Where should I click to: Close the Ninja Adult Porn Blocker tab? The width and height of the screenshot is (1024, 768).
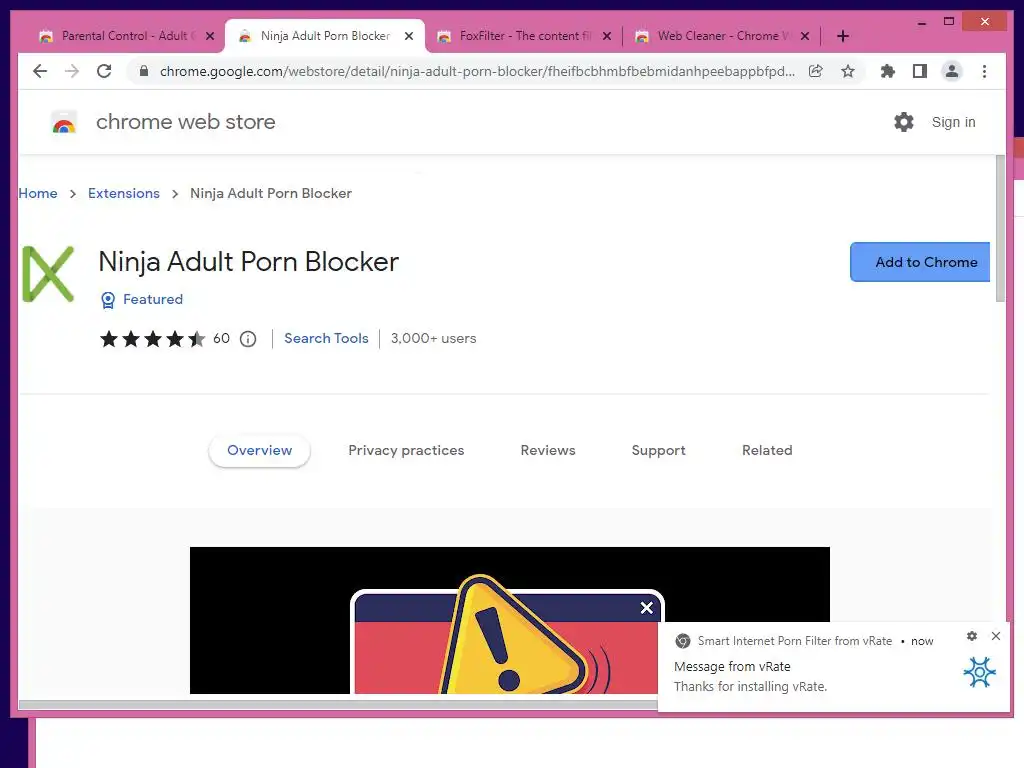click(x=409, y=36)
